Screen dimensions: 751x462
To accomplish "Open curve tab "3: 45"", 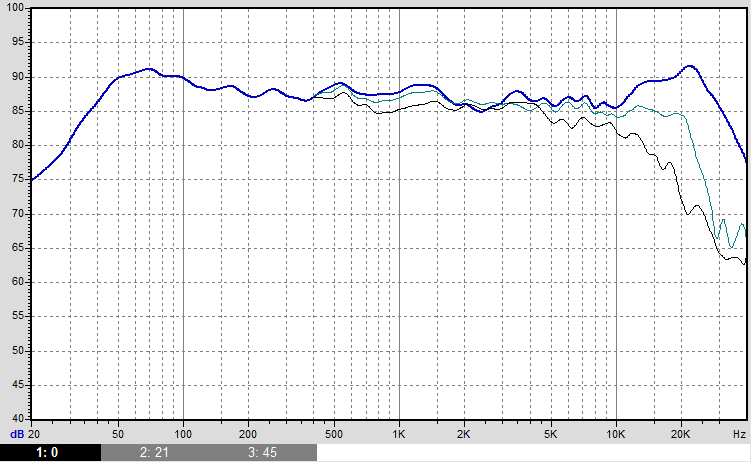I will 262,452.
